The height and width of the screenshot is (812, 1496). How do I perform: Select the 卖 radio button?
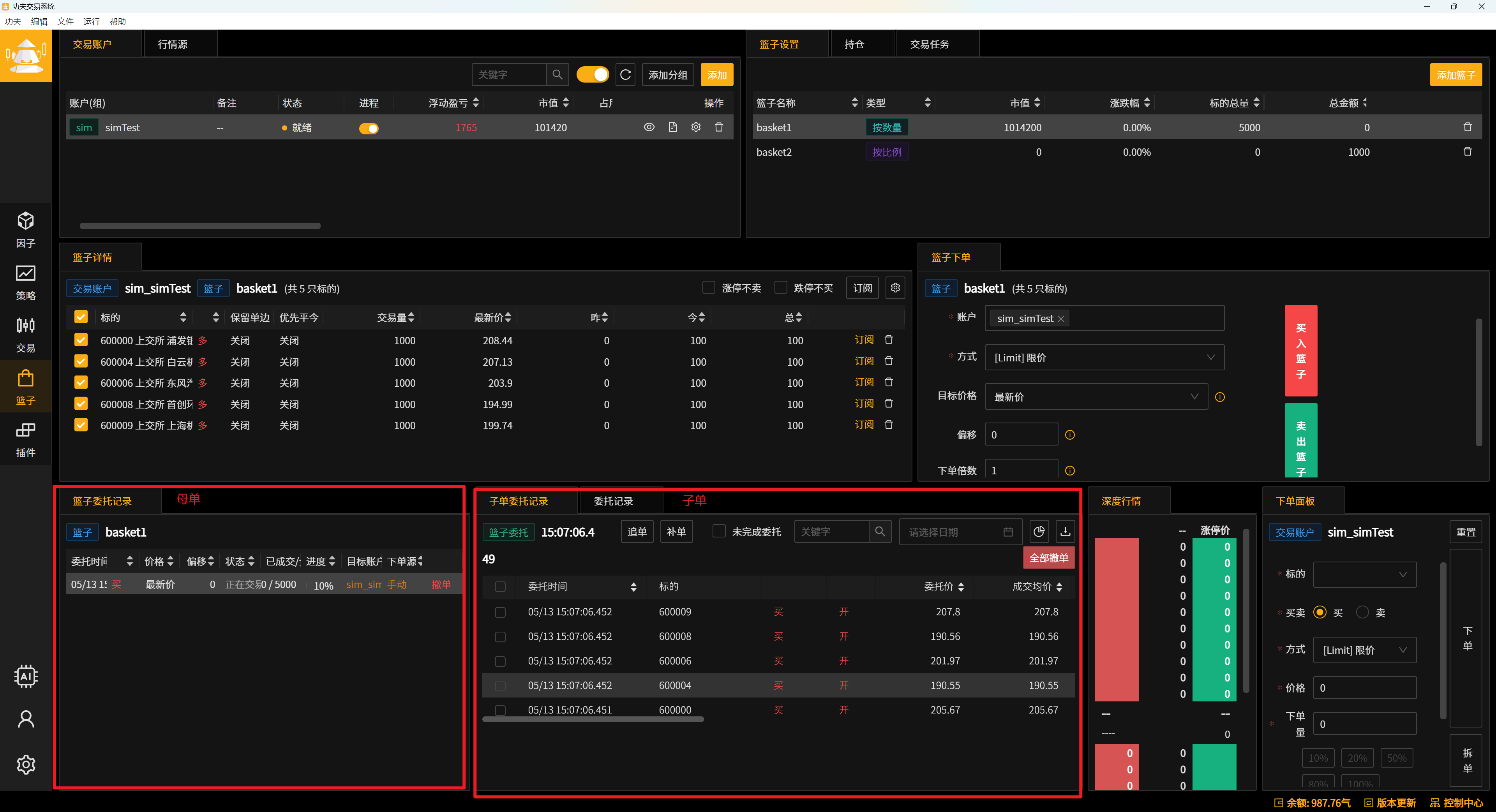pyautogui.click(x=1362, y=612)
